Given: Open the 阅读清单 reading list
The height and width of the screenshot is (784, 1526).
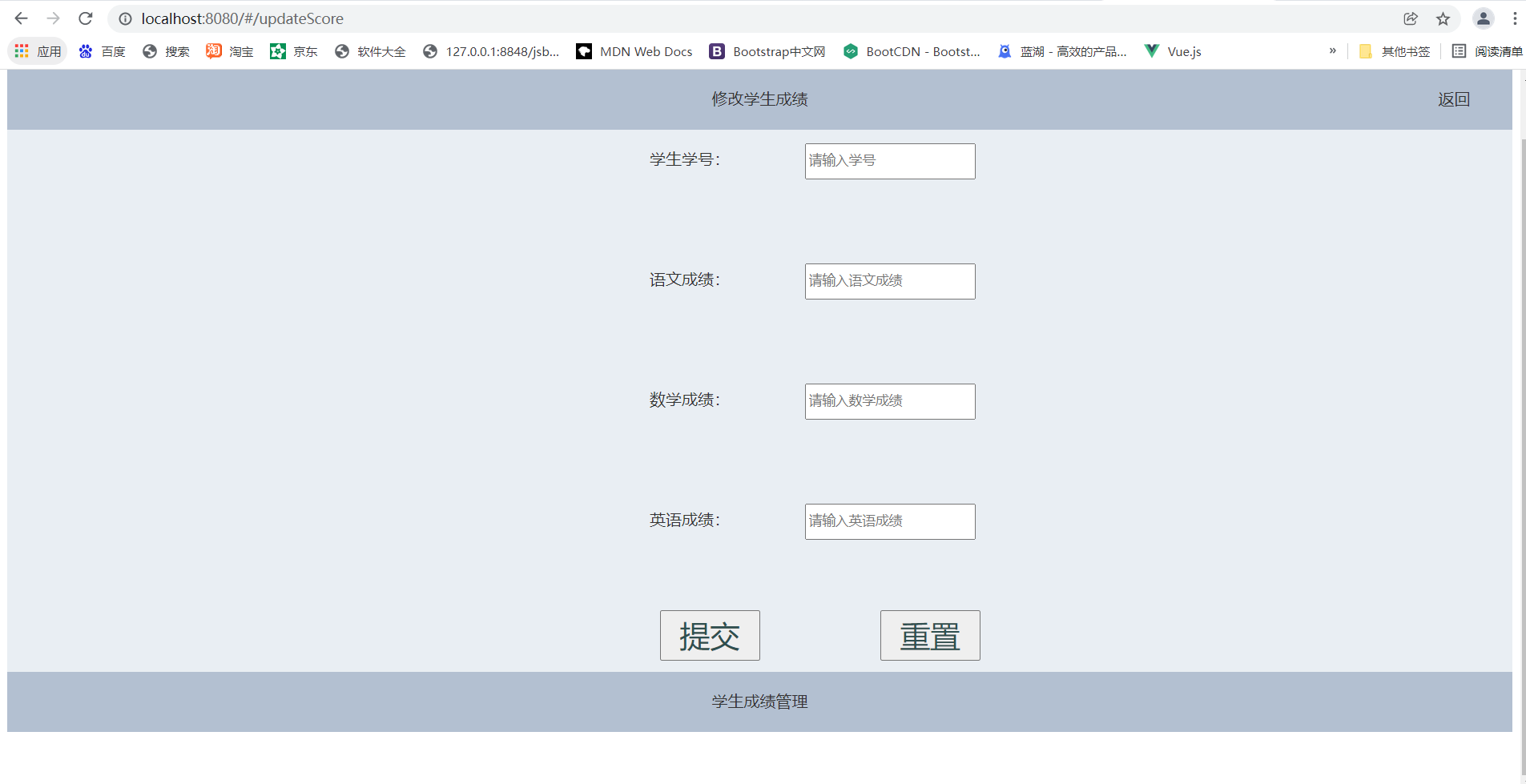Looking at the screenshot, I should (x=1488, y=51).
